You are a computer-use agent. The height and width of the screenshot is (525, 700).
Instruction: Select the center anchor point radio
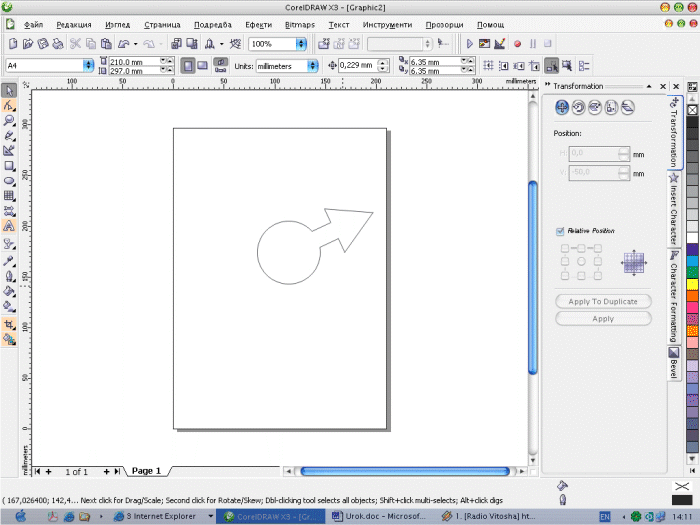(581, 262)
